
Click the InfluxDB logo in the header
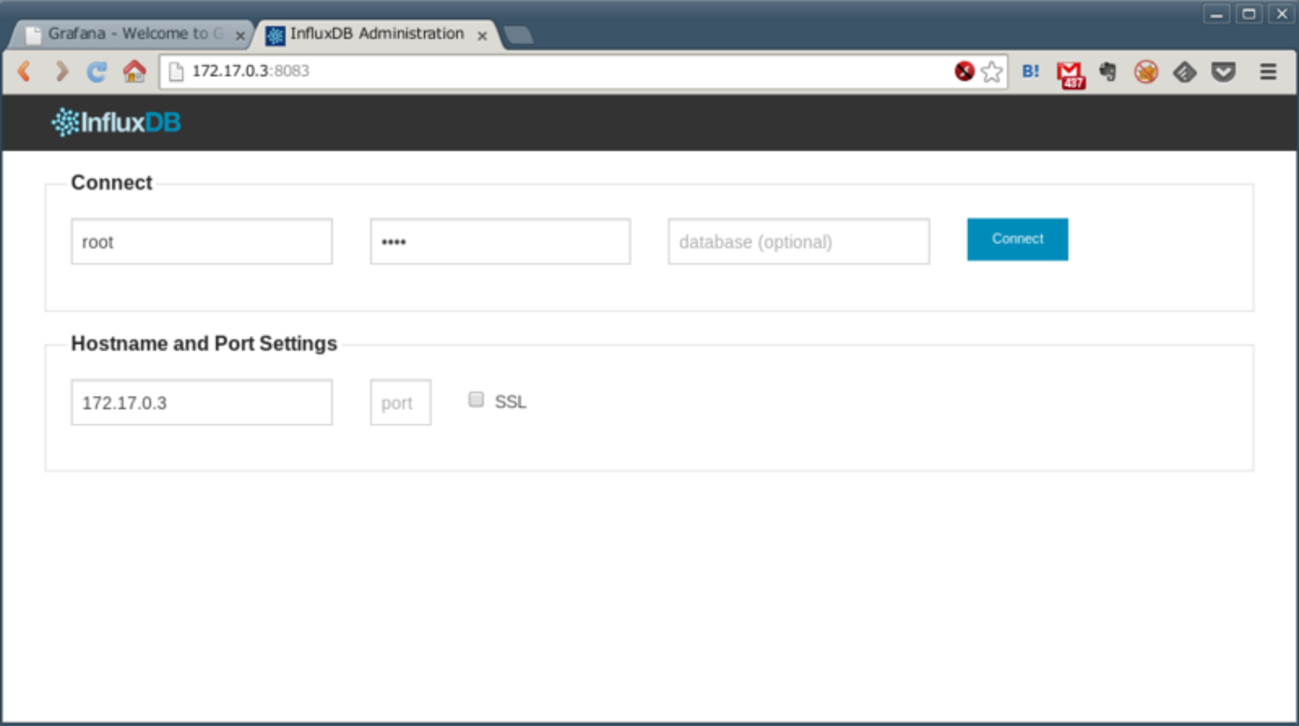click(x=116, y=123)
